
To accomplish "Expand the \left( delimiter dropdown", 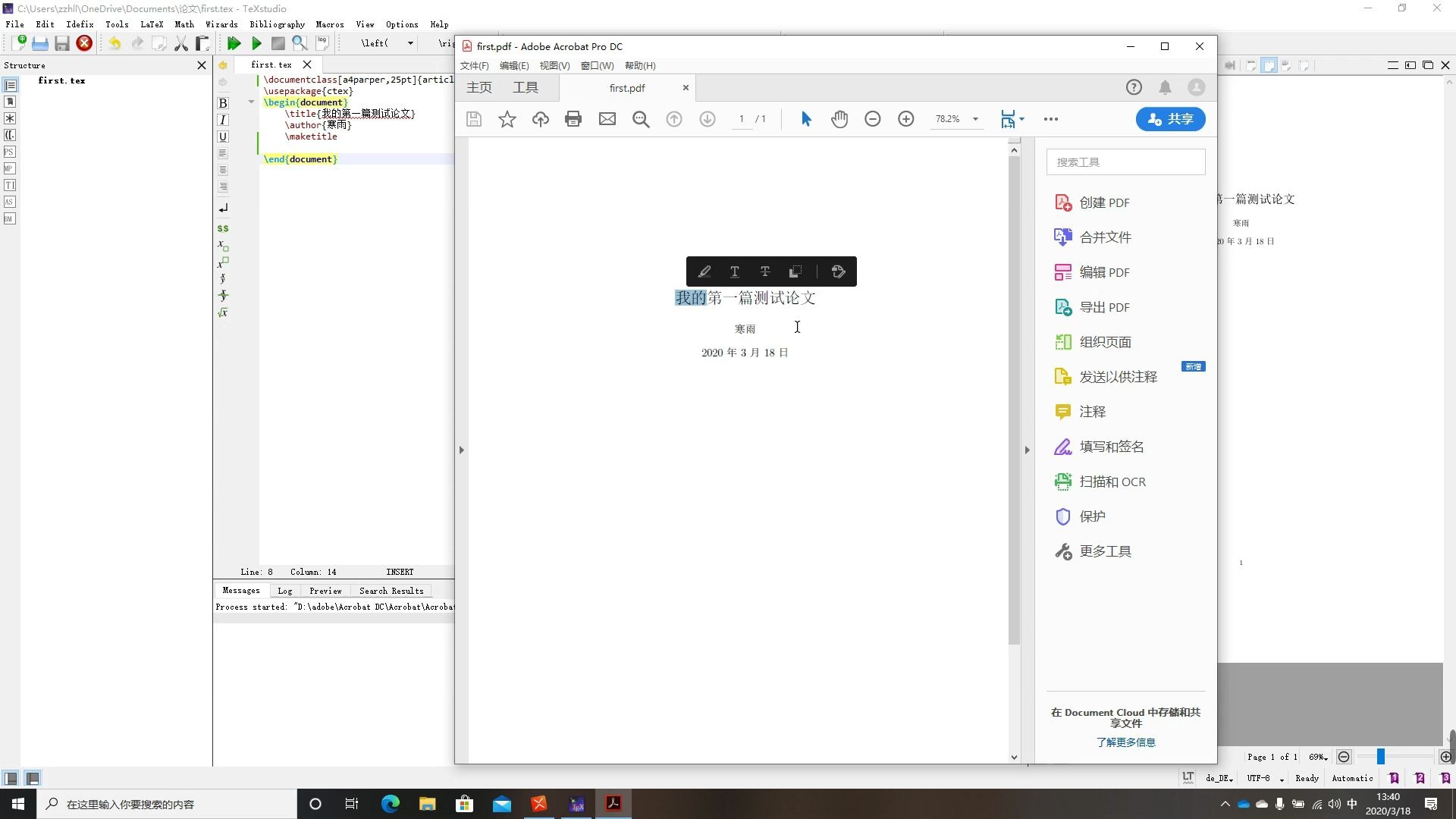I will tap(410, 43).
